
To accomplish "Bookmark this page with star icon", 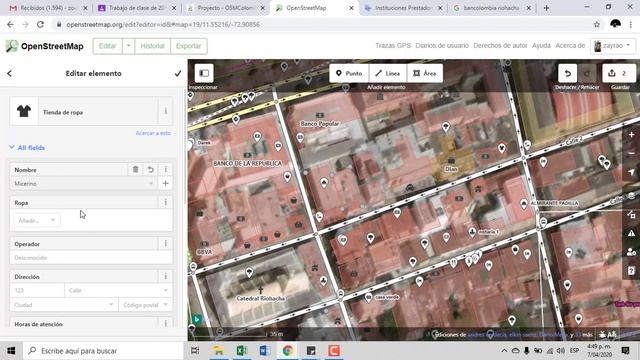I will [x=597, y=24].
